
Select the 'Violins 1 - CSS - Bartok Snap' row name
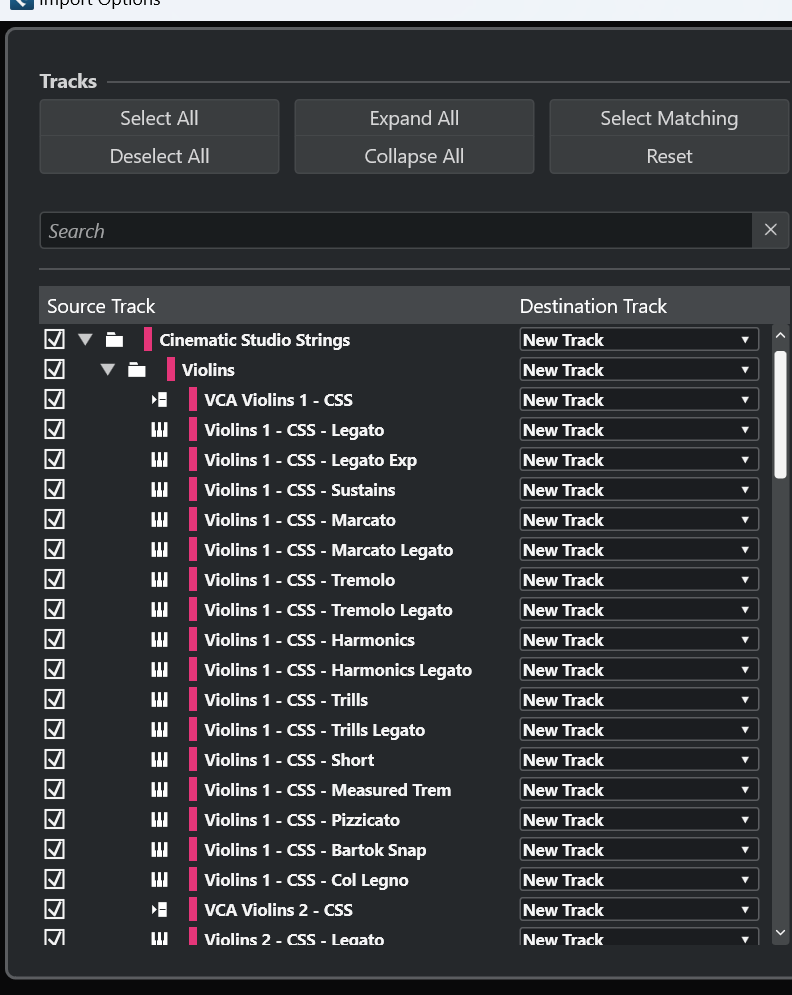(315, 850)
